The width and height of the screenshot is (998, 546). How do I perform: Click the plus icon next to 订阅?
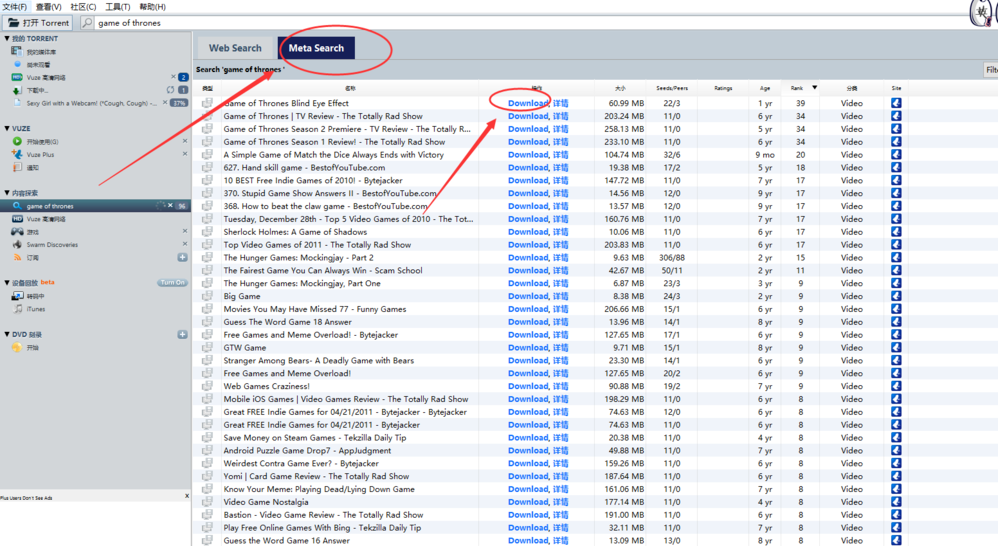182,258
